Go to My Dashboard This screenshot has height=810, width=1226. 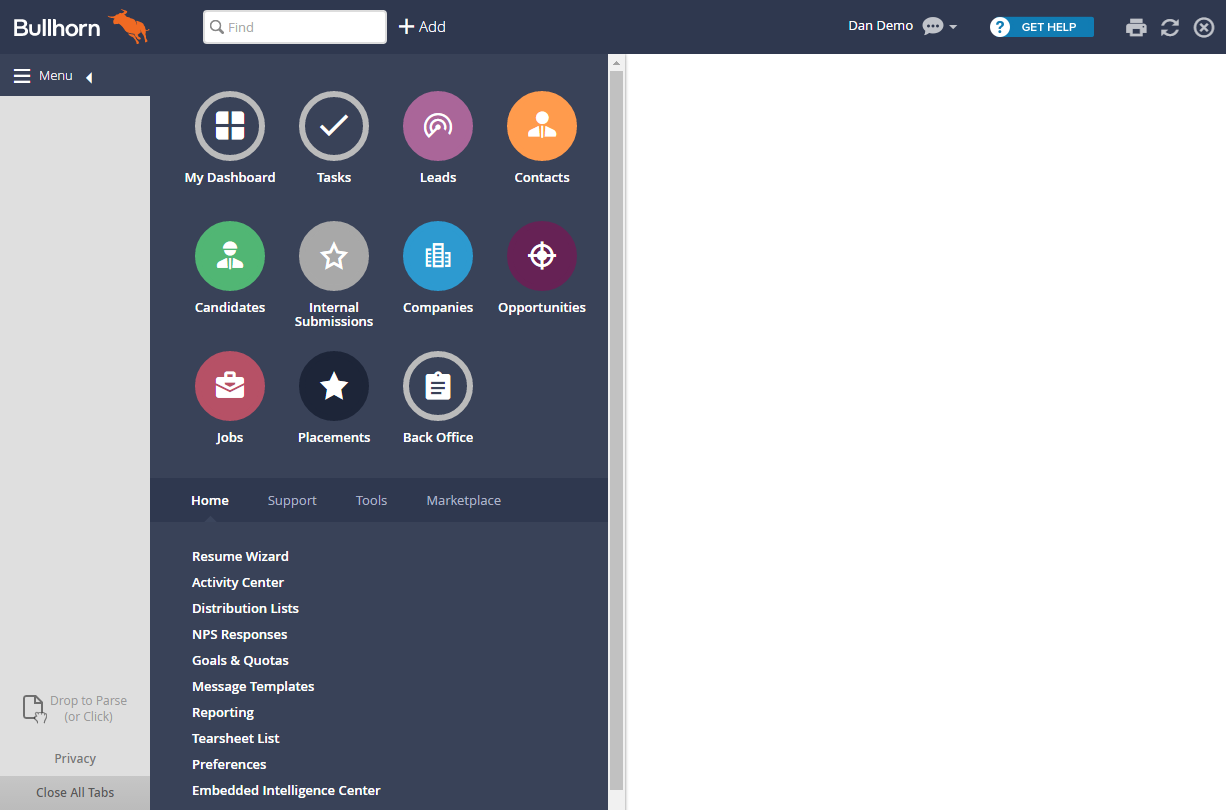click(x=229, y=126)
